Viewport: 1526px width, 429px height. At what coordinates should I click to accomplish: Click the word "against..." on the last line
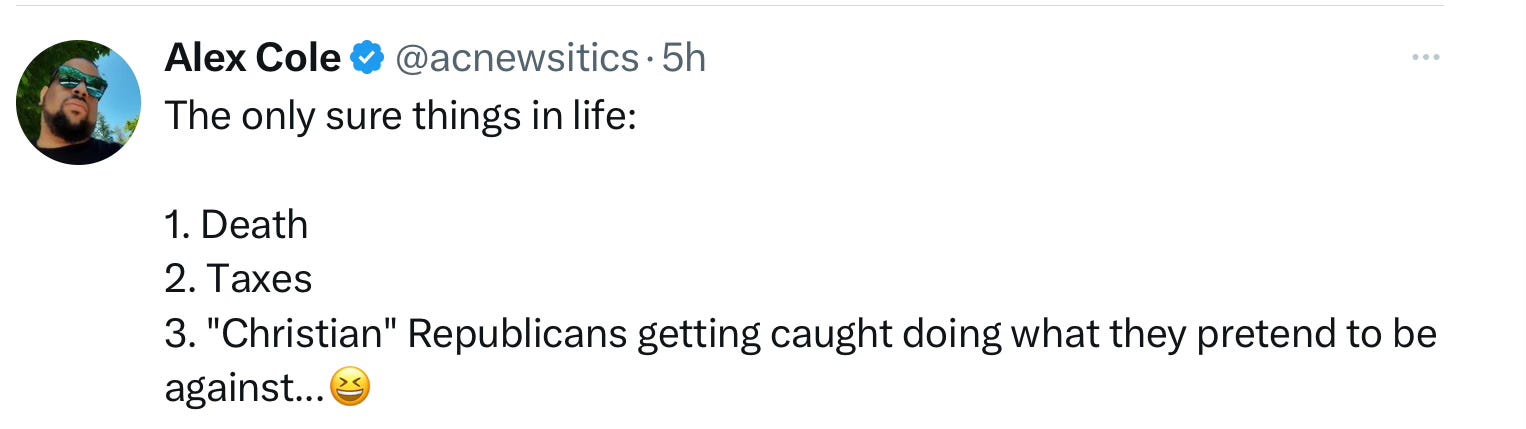243,388
